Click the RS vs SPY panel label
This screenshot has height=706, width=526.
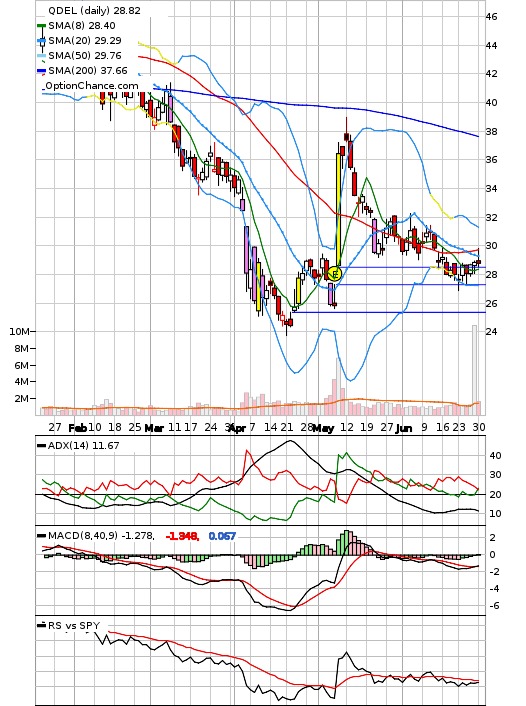(74, 625)
